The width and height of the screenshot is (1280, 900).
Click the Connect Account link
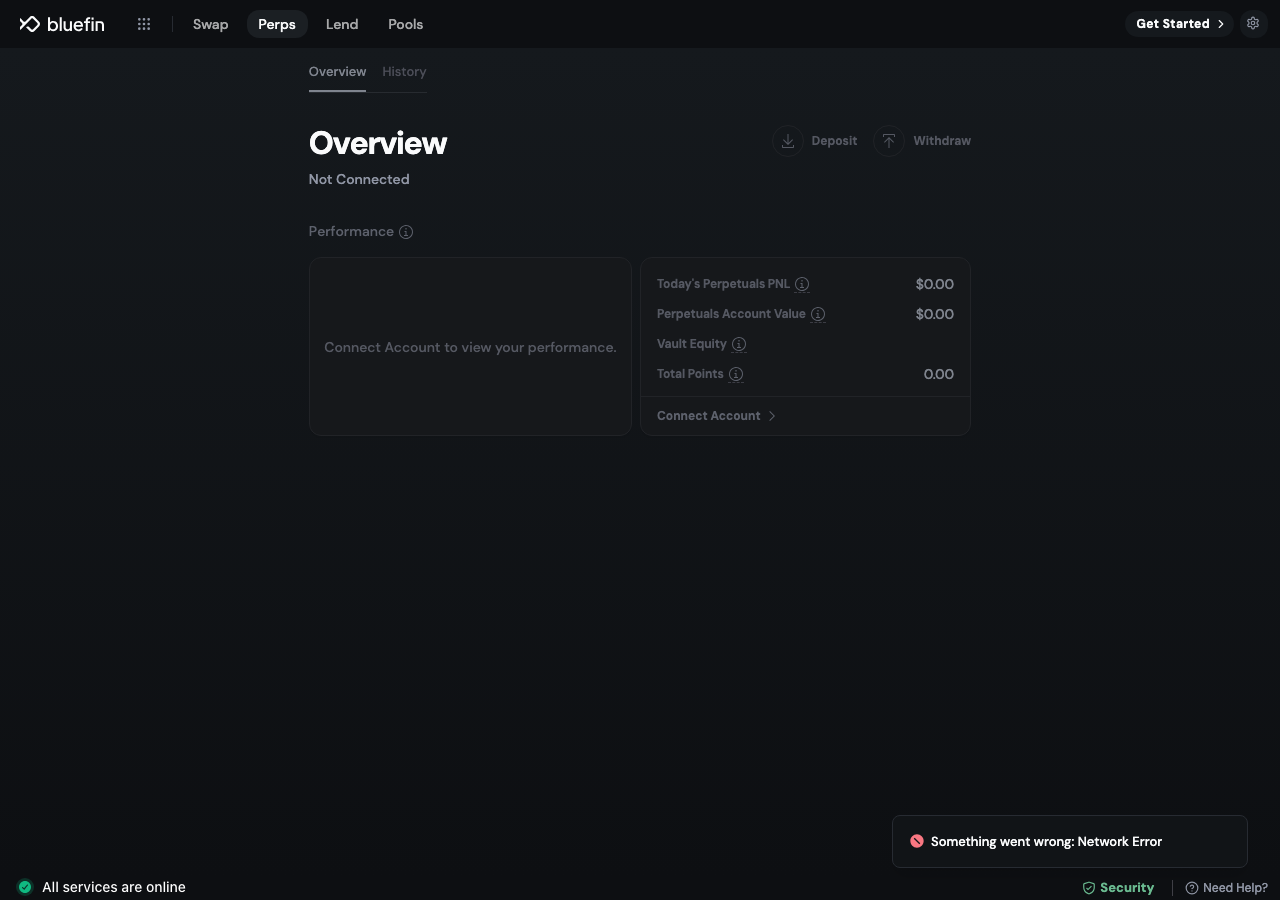coord(709,416)
